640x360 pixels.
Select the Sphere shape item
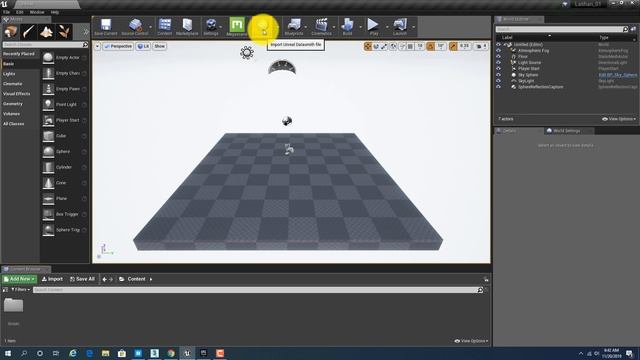(x=64, y=151)
